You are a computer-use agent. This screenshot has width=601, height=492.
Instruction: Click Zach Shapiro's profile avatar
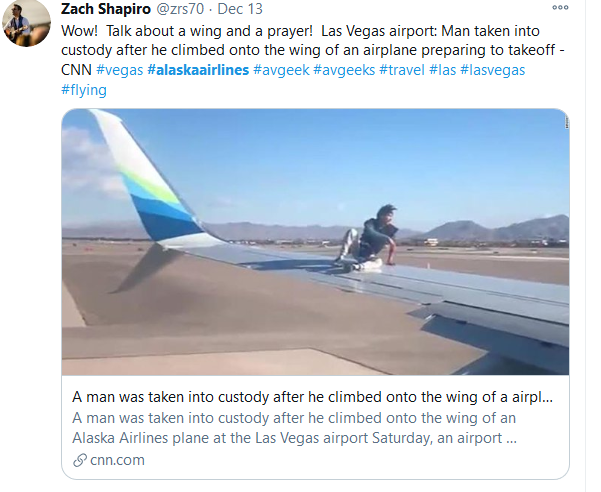(x=21, y=24)
